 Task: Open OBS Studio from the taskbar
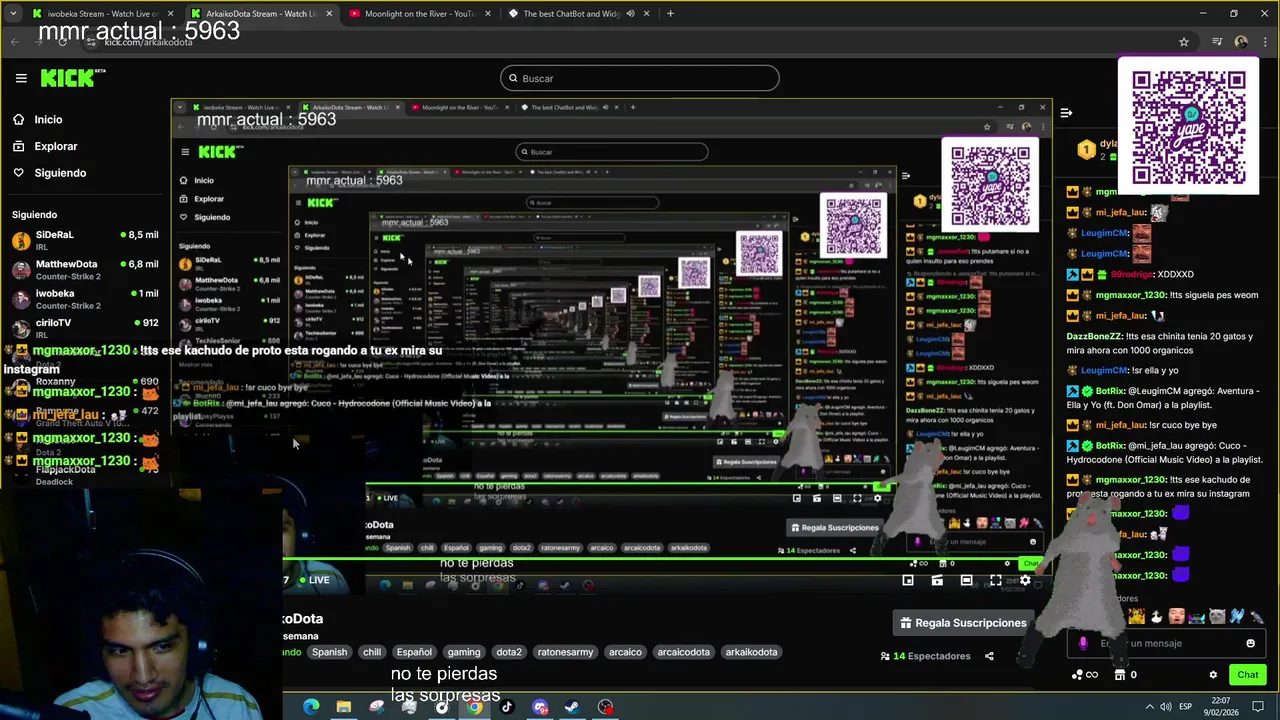[605, 707]
